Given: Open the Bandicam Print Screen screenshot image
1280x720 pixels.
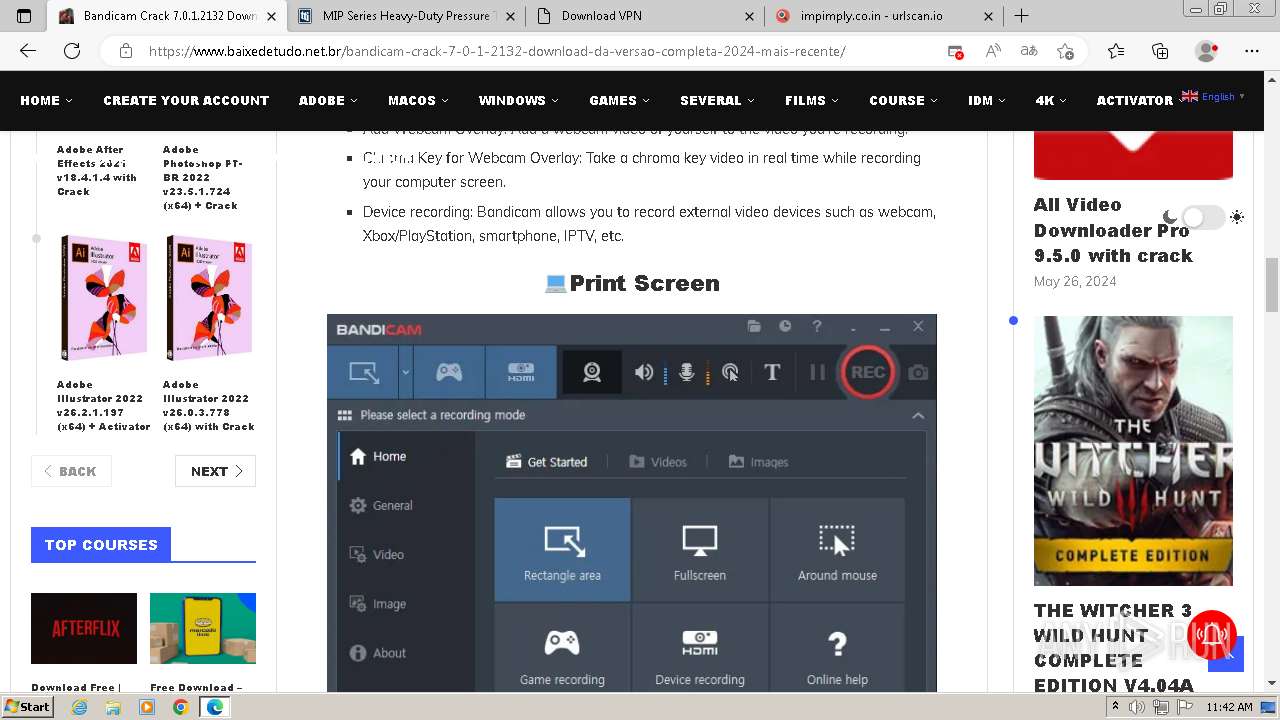Looking at the screenshot, I should pyautogui.click(x=632, y=503).
